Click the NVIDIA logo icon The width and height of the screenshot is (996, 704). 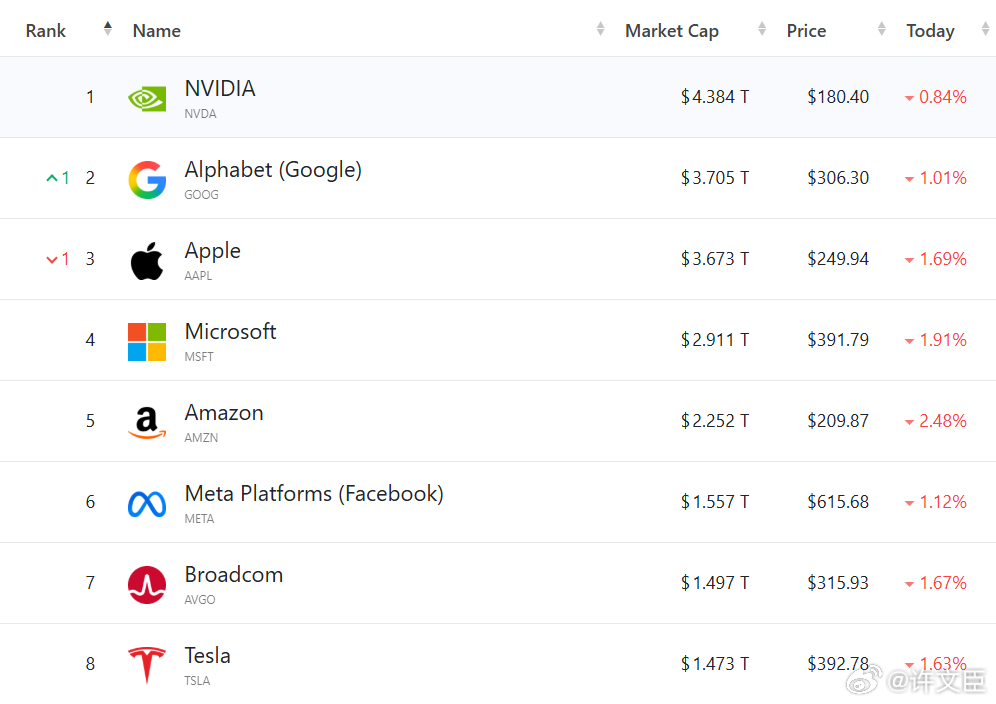[147, 98]
